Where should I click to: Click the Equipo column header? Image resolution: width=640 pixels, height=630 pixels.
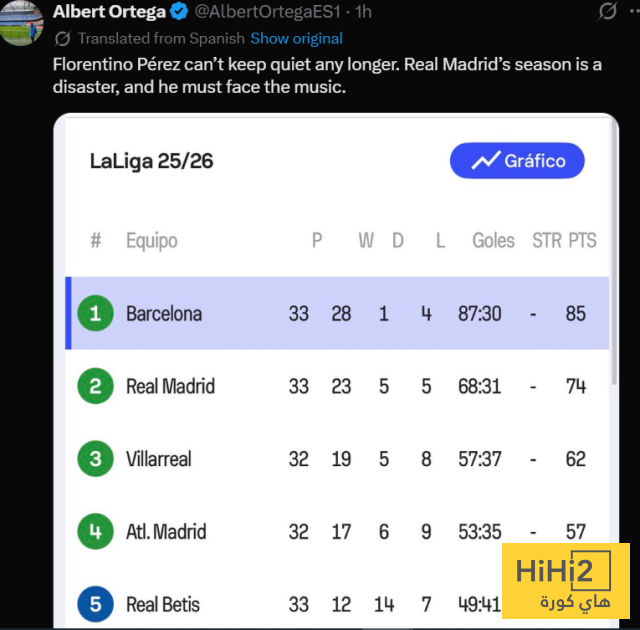[151, 240]
